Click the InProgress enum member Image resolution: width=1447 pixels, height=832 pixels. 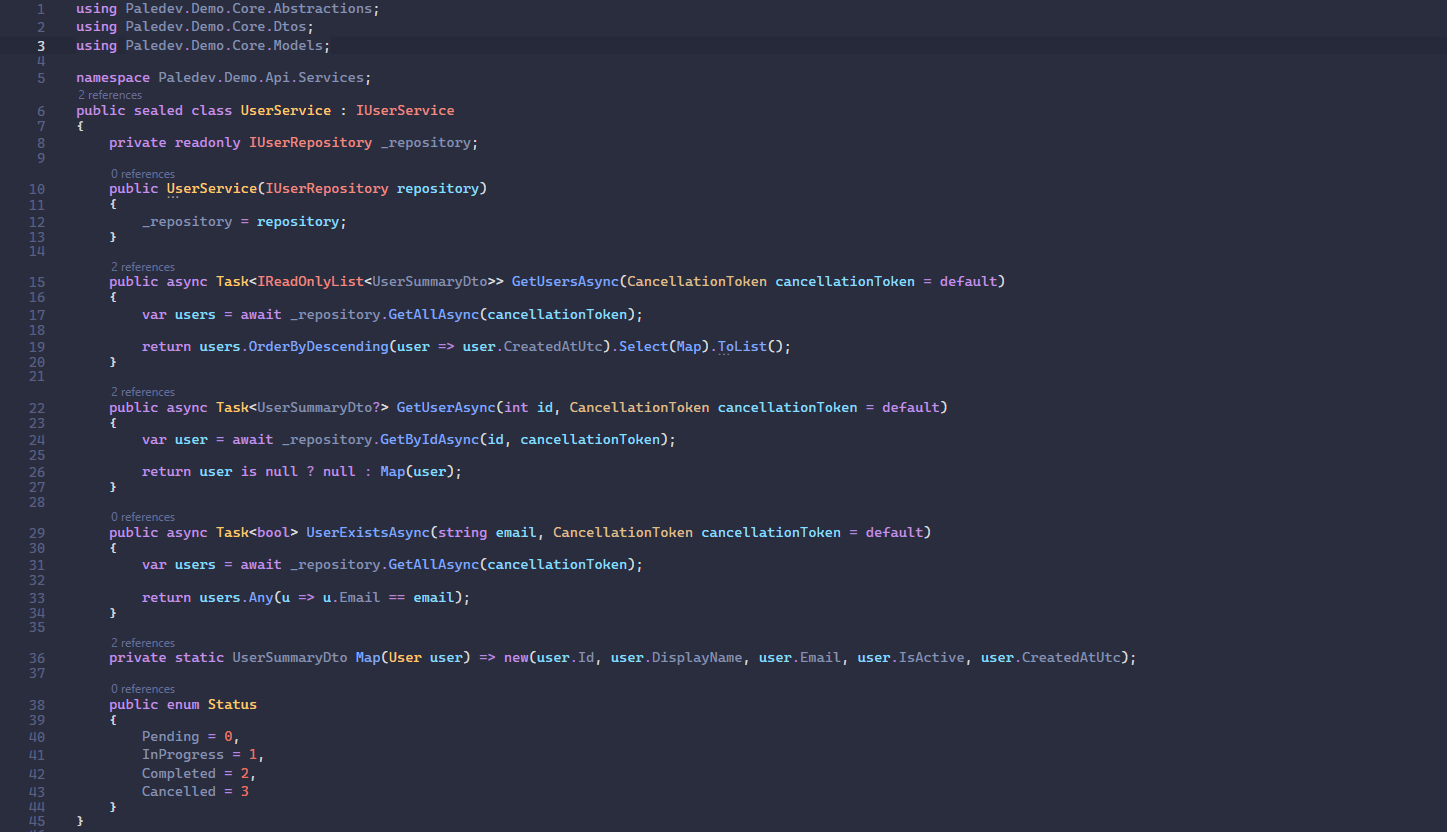[x=183, y=754]
